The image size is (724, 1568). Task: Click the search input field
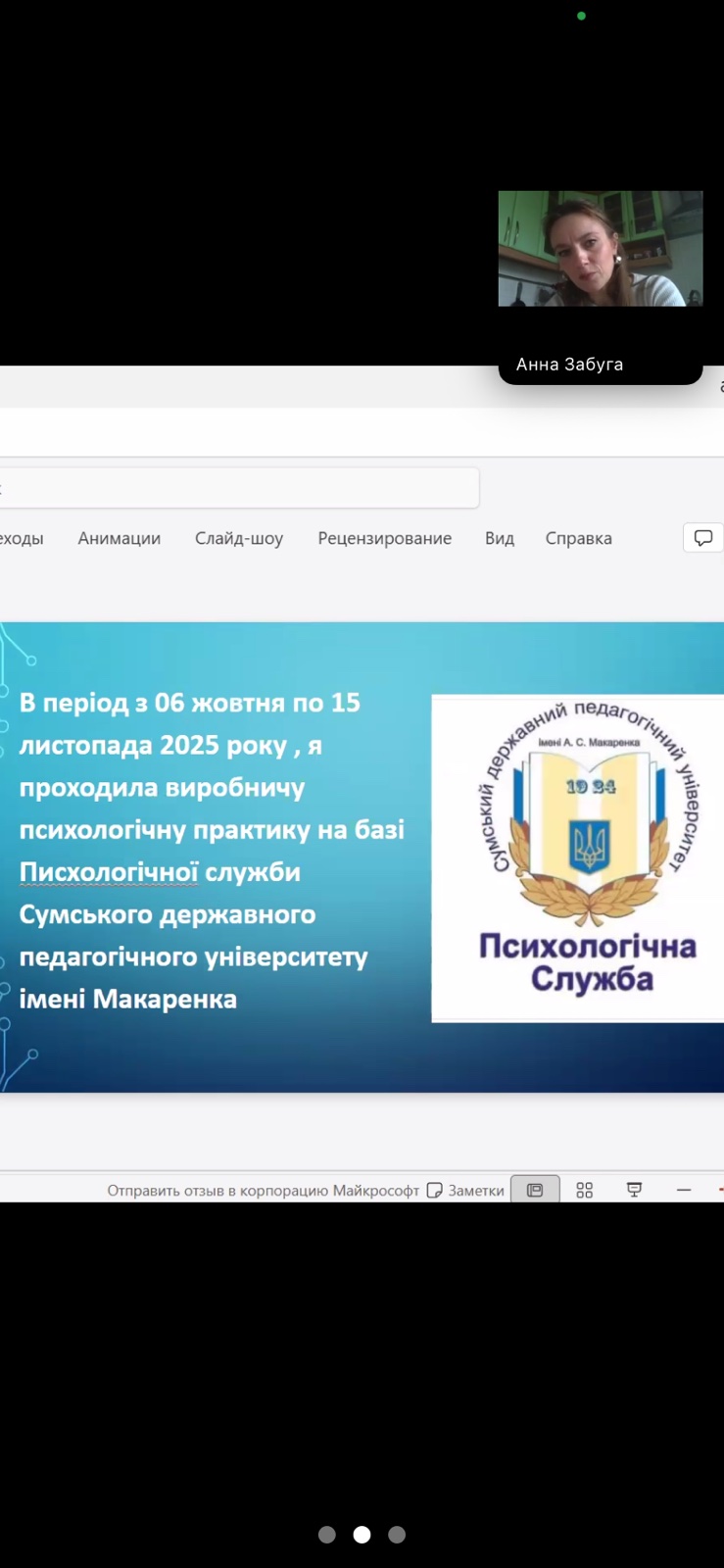click(x=239, y=488)
